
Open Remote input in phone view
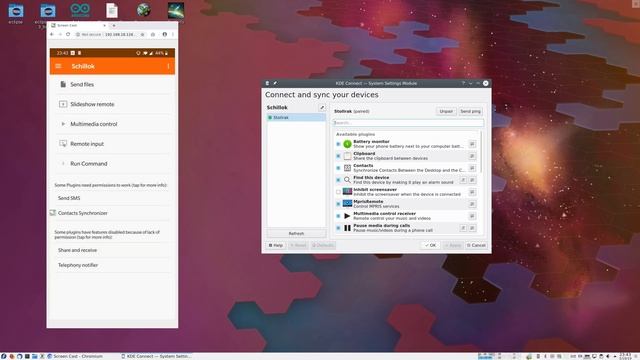(112, 144)
